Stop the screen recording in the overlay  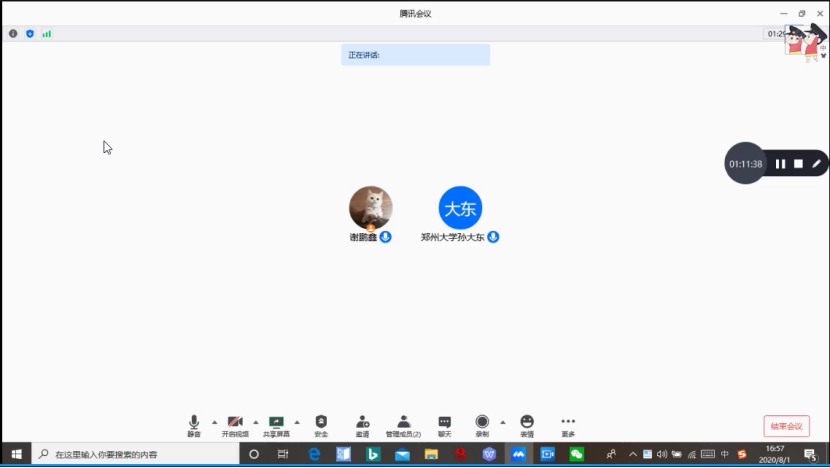tap(798, 164)
